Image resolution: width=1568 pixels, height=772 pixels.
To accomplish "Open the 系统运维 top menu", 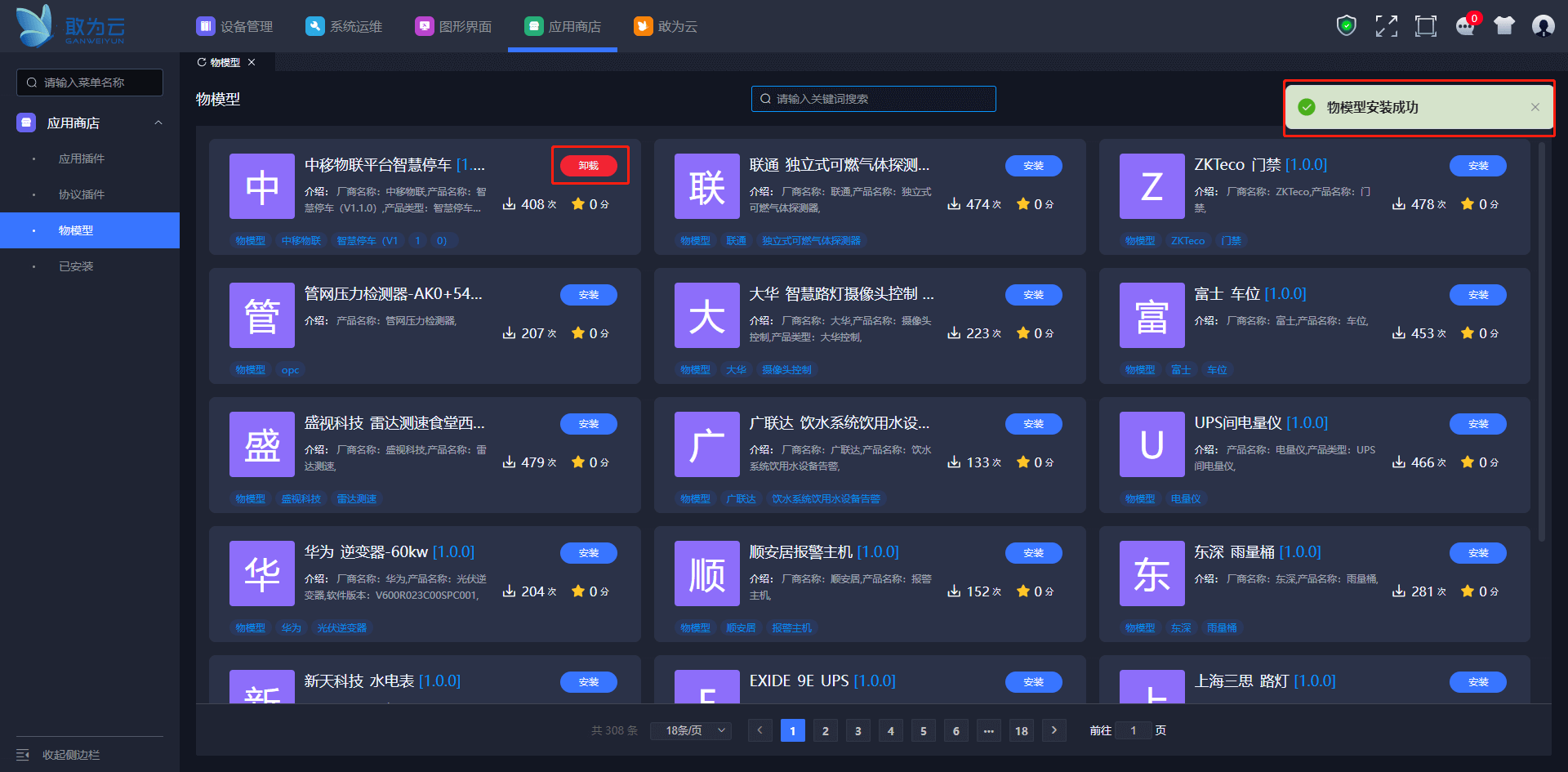I will (344, 26).
